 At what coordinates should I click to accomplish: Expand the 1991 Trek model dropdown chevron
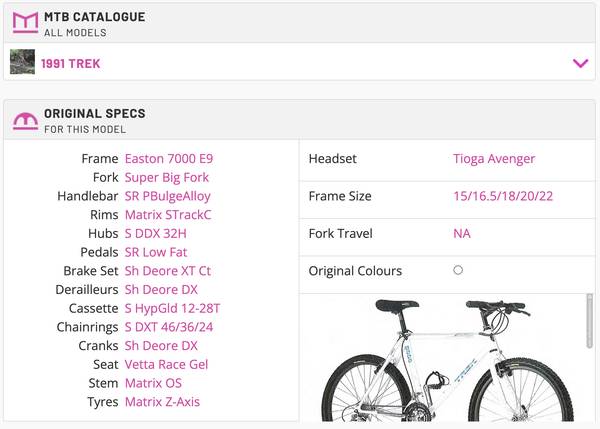pos(580,63)
